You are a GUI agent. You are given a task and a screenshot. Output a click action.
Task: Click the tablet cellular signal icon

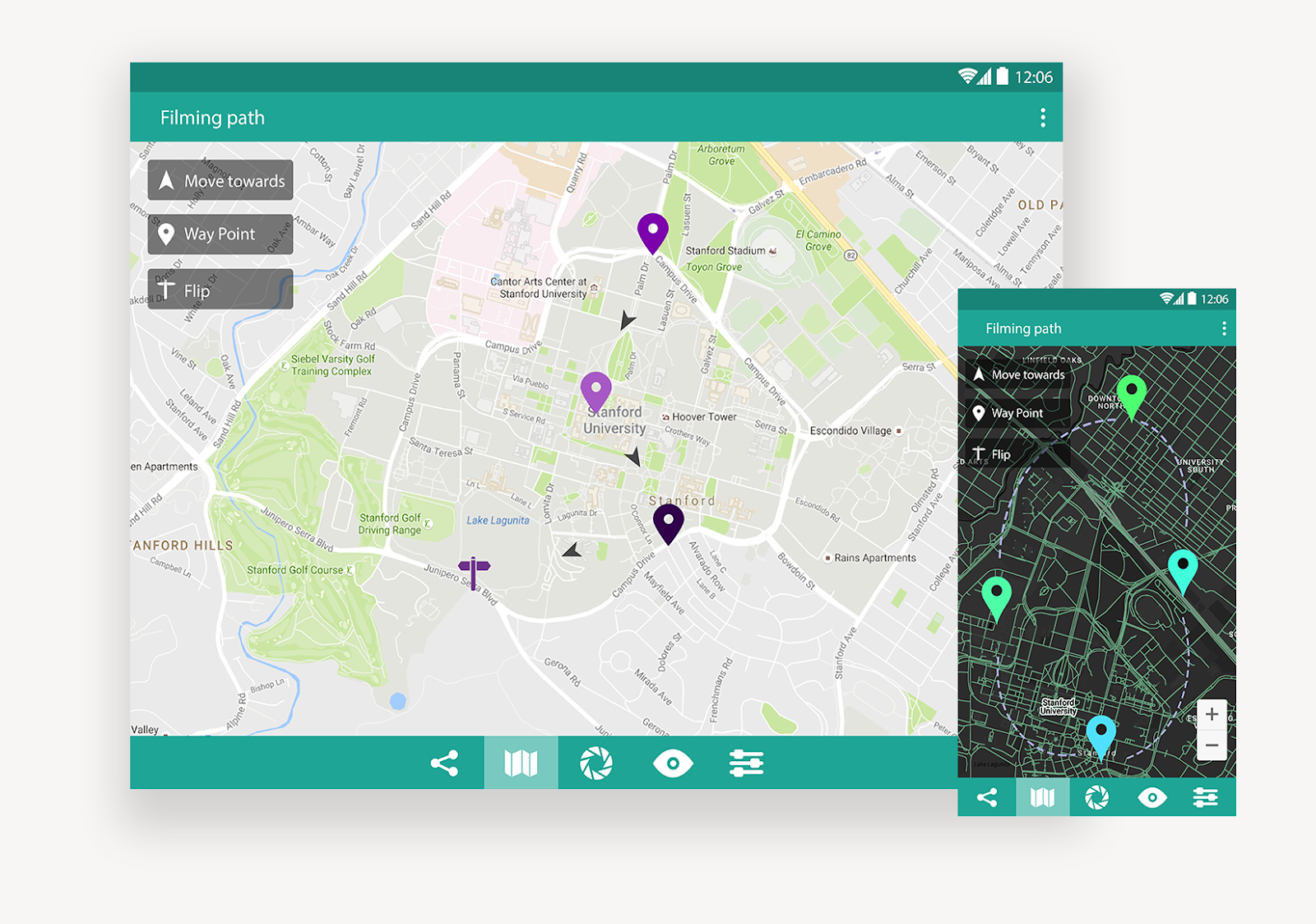tap(985, 77)
